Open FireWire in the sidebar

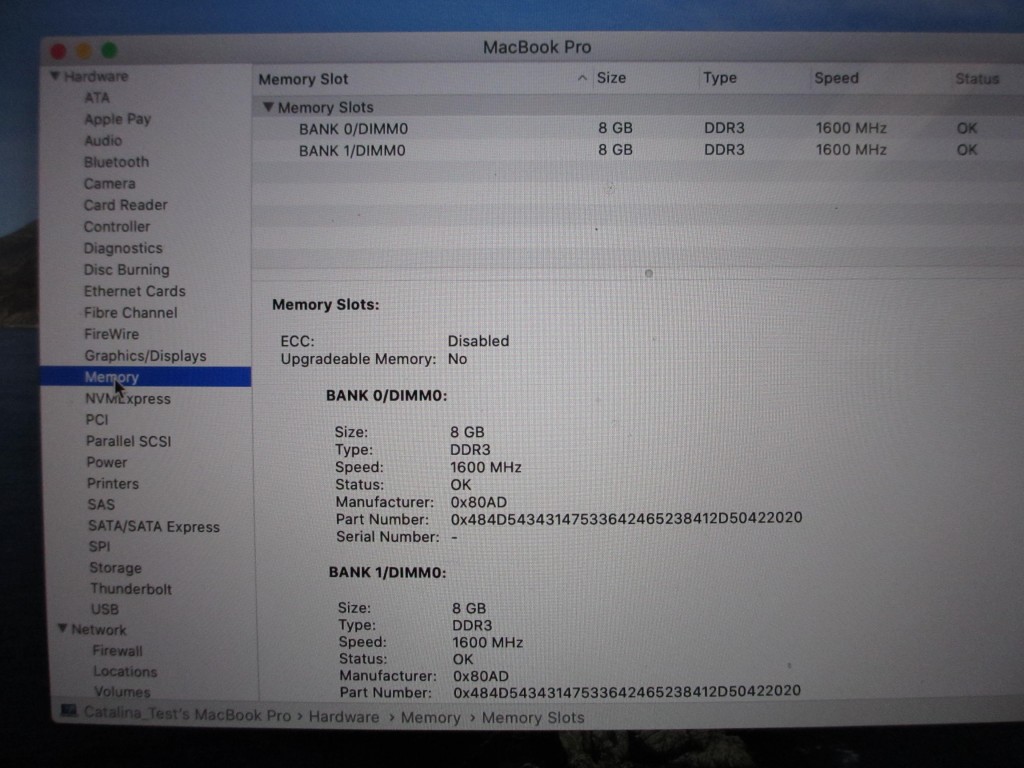pyautogui.click(x=112, y=334)
